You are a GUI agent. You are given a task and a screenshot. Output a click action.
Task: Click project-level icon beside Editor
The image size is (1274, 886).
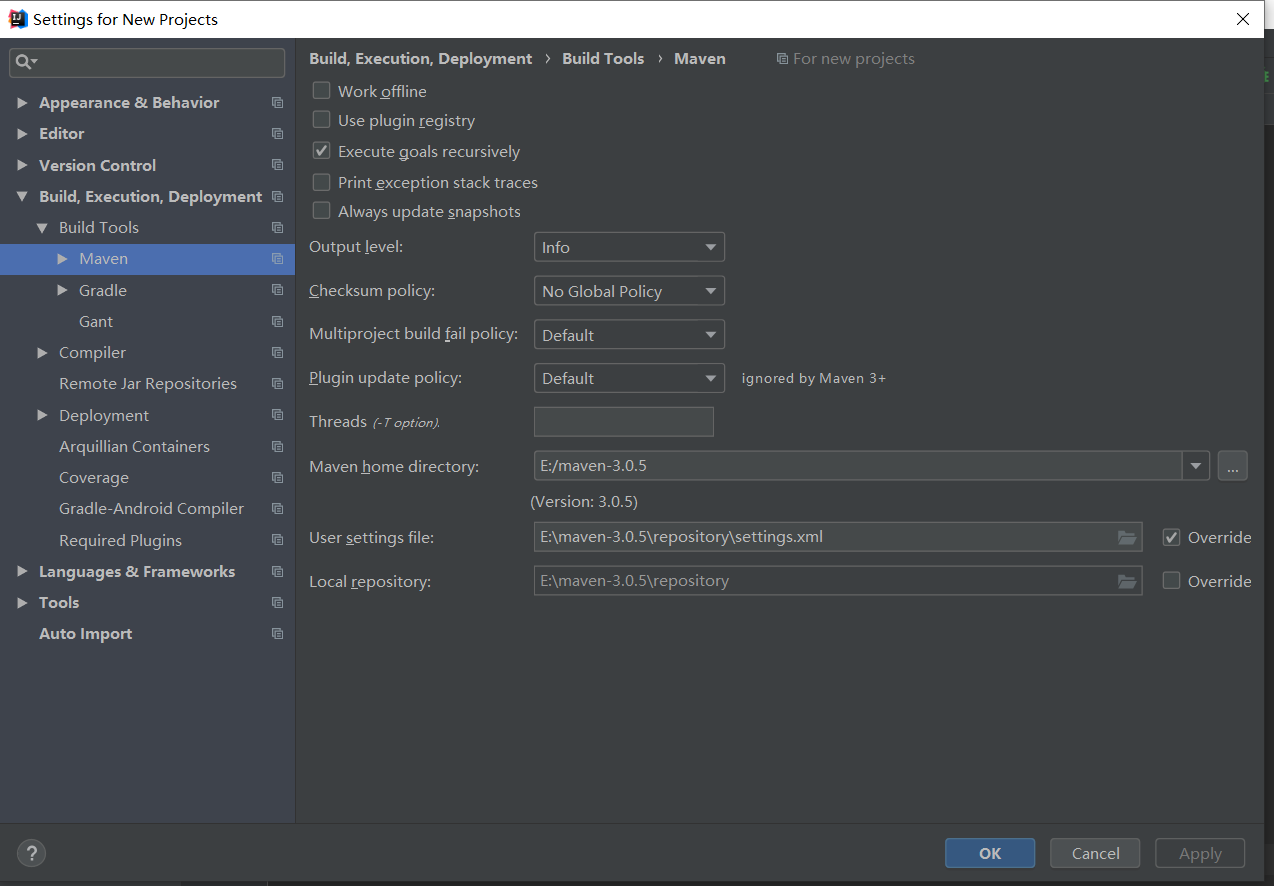(278, 134)
